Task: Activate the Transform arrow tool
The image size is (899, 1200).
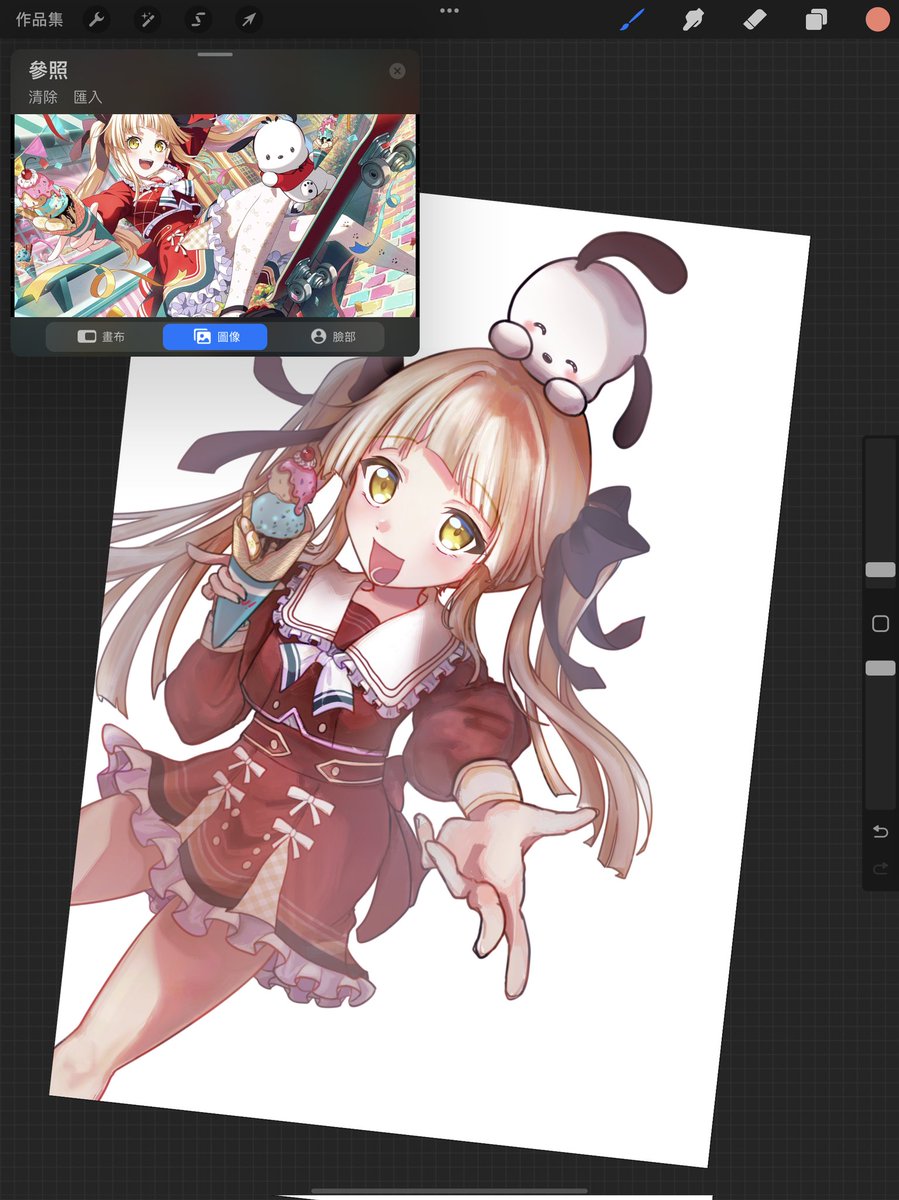Action: tap(249, 19)
